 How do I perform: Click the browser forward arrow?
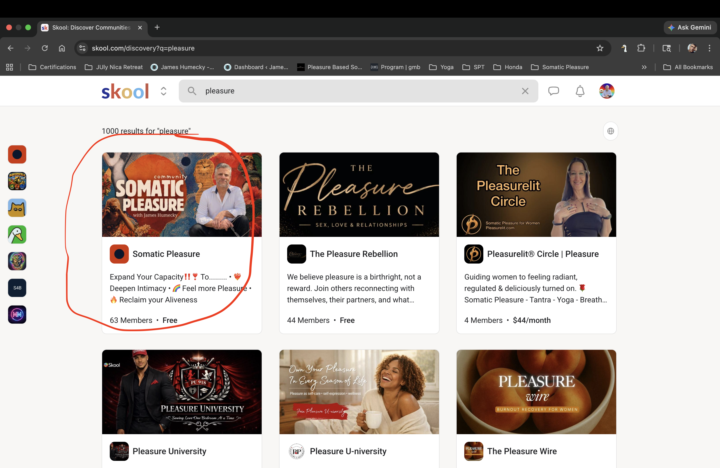(28, 48)
